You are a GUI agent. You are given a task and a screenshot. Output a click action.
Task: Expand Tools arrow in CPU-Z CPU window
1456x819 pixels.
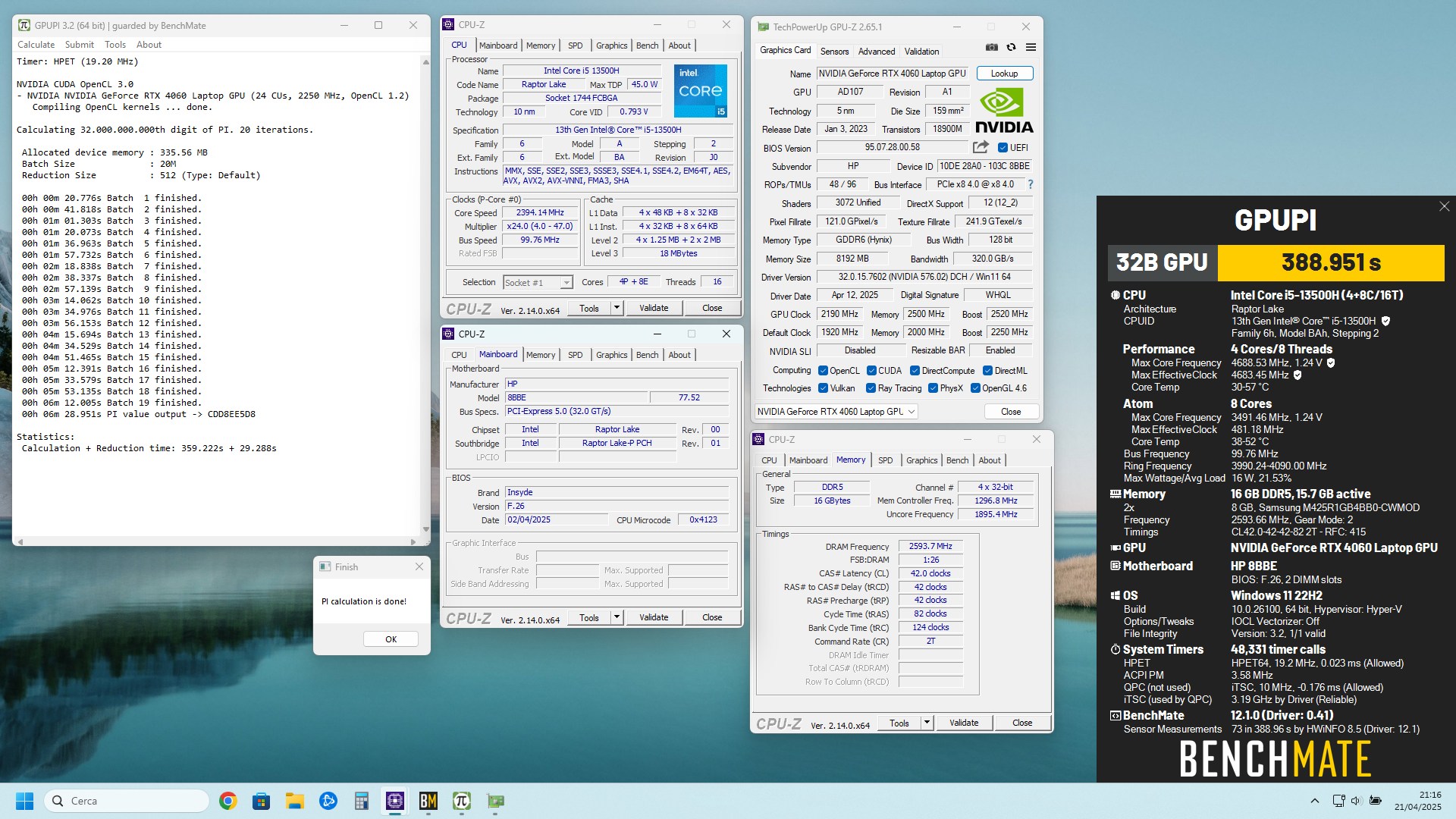617,308
